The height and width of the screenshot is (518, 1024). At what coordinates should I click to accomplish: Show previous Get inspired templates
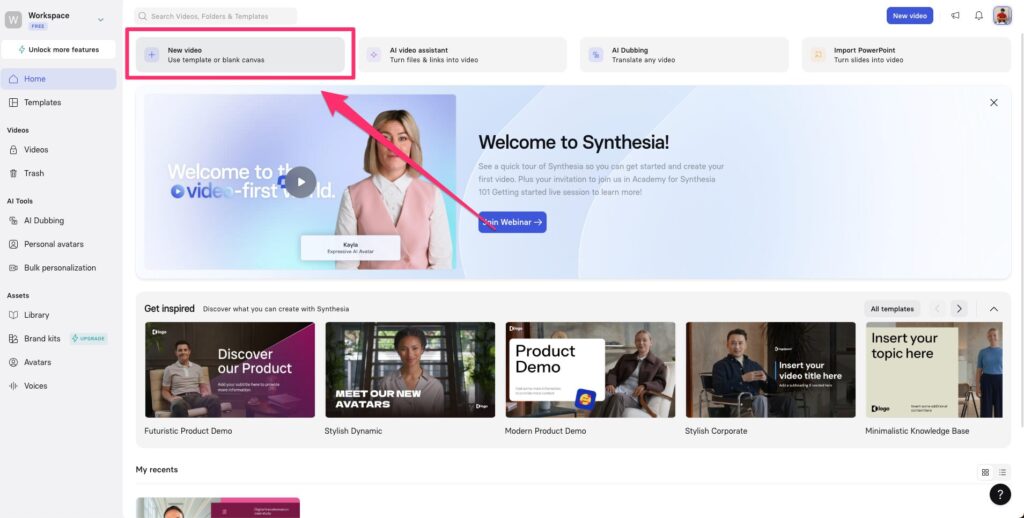[938, 309]
